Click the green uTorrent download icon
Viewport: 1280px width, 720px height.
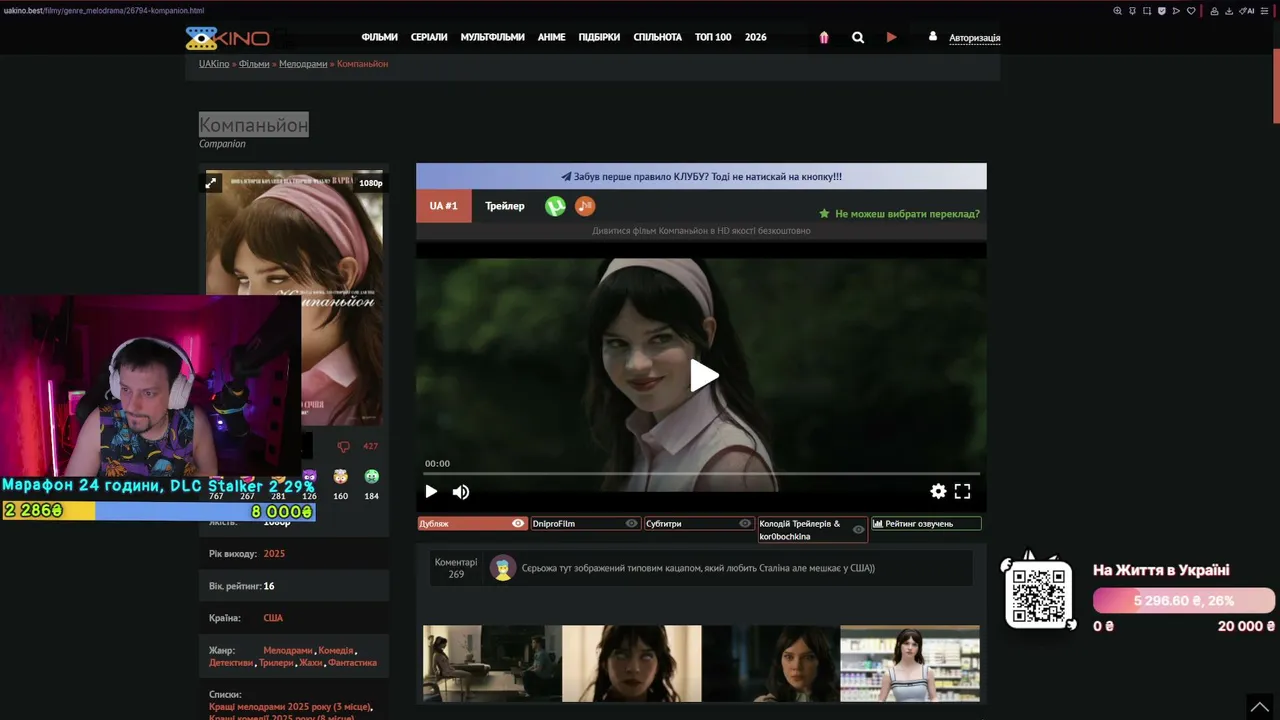(x=555, y=206)
